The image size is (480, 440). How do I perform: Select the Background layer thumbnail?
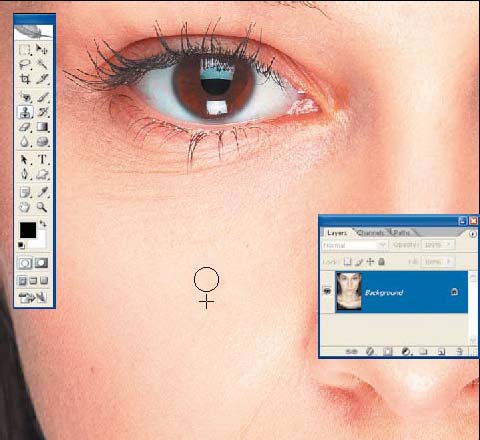[x=349, y=292]
